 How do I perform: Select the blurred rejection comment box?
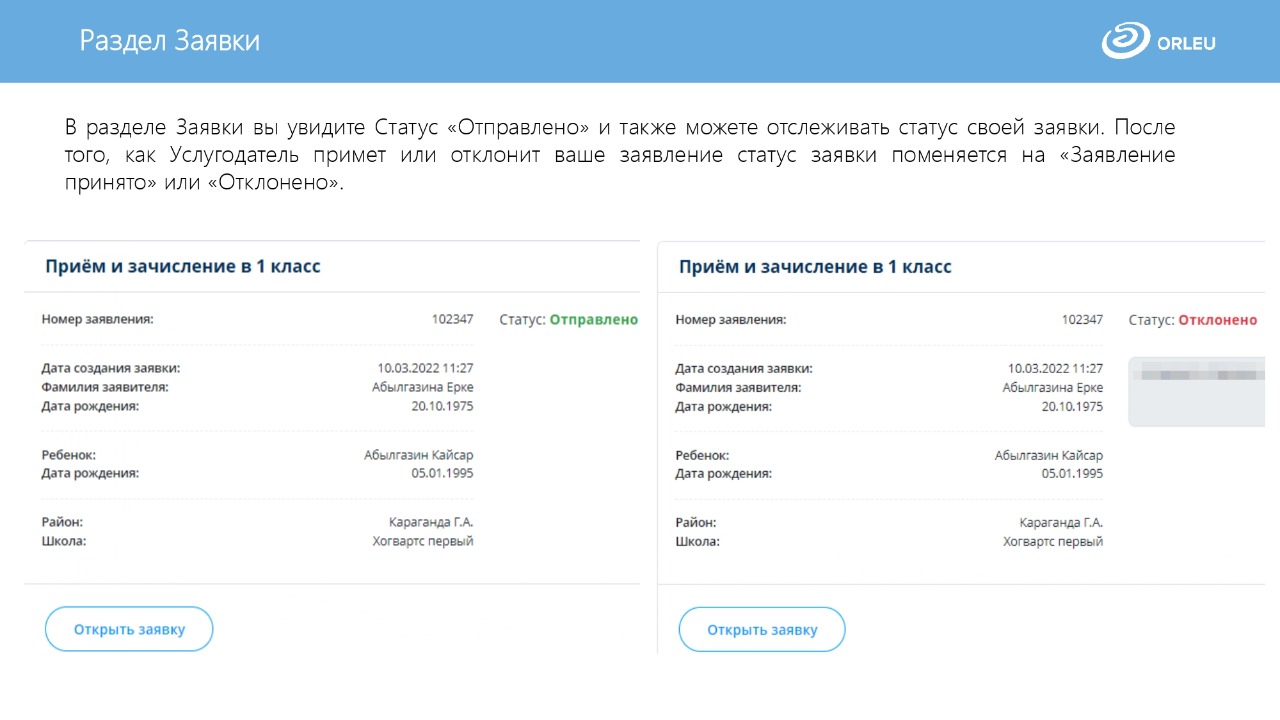click(1196, 391)
